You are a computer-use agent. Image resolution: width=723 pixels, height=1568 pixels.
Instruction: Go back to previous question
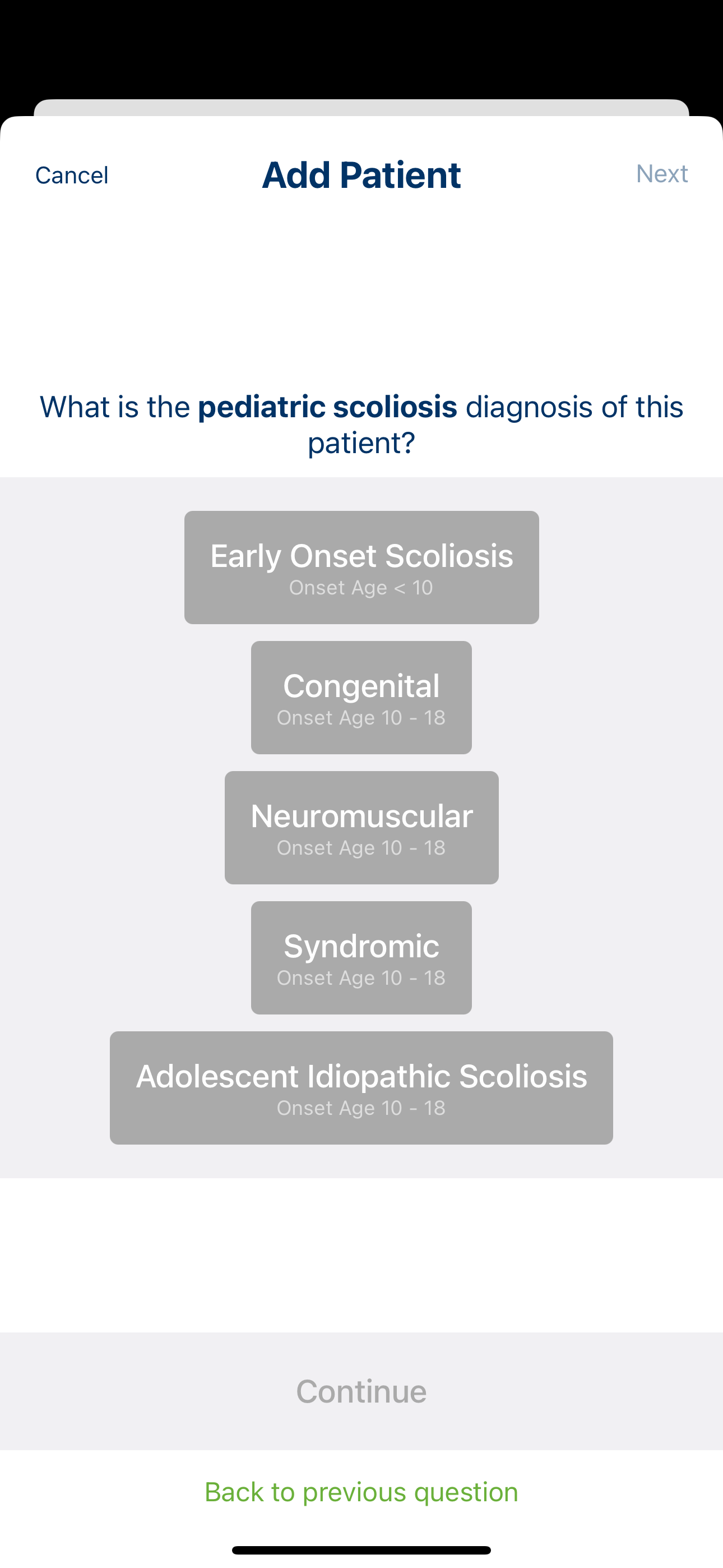[x=361, y=1492]
